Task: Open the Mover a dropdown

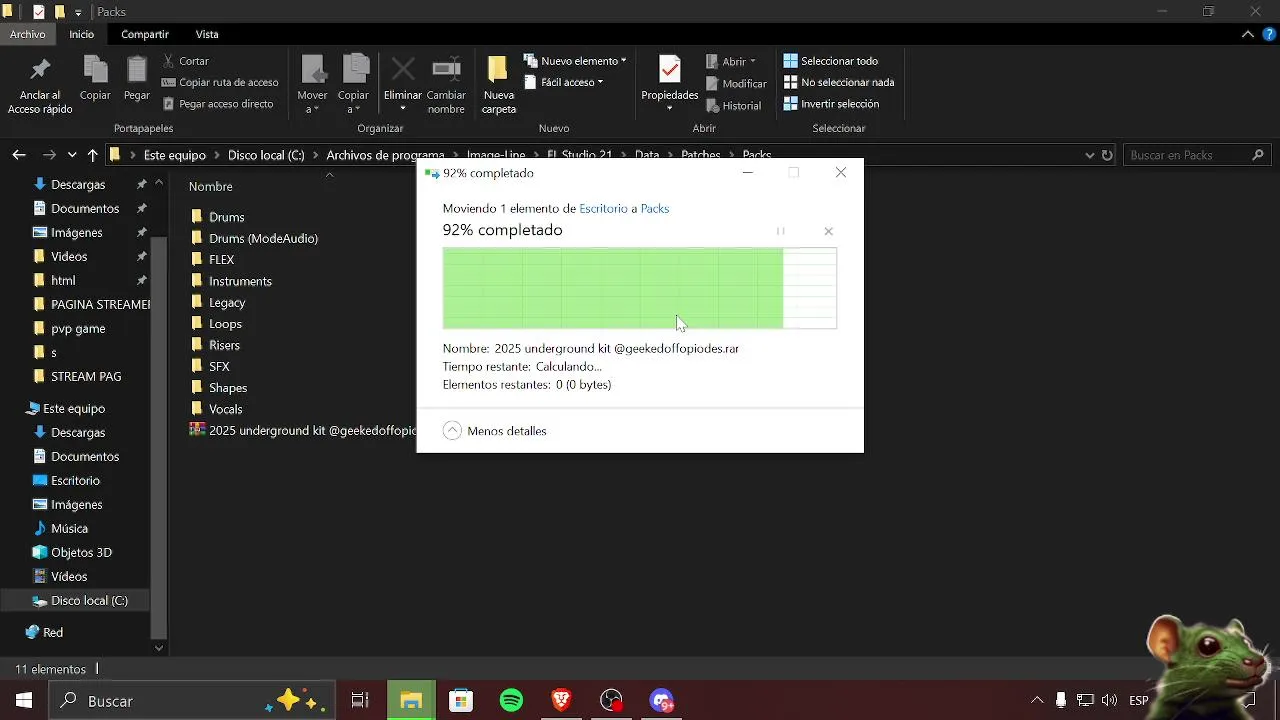Action: (313, 85)
